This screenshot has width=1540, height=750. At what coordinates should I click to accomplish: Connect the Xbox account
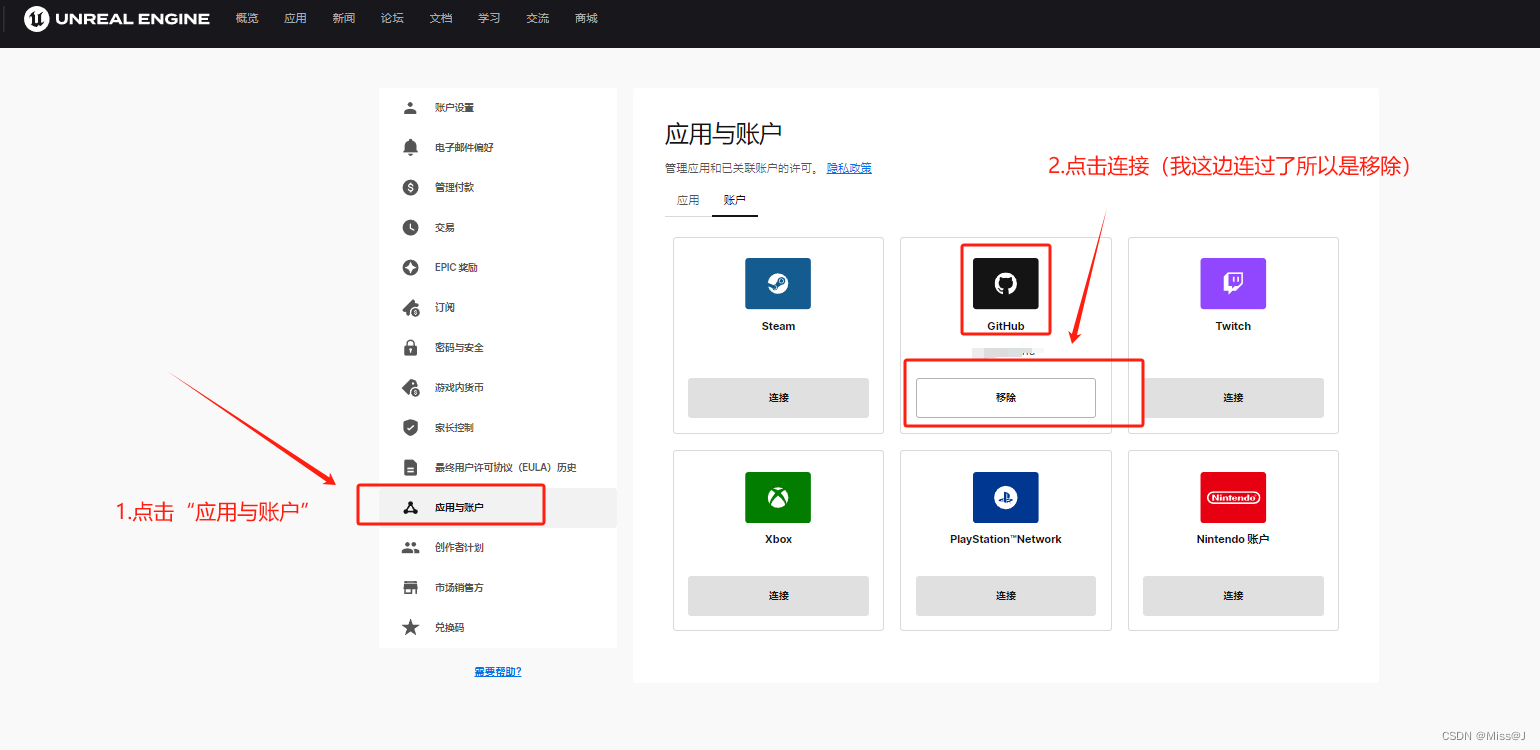click(778, 595)
